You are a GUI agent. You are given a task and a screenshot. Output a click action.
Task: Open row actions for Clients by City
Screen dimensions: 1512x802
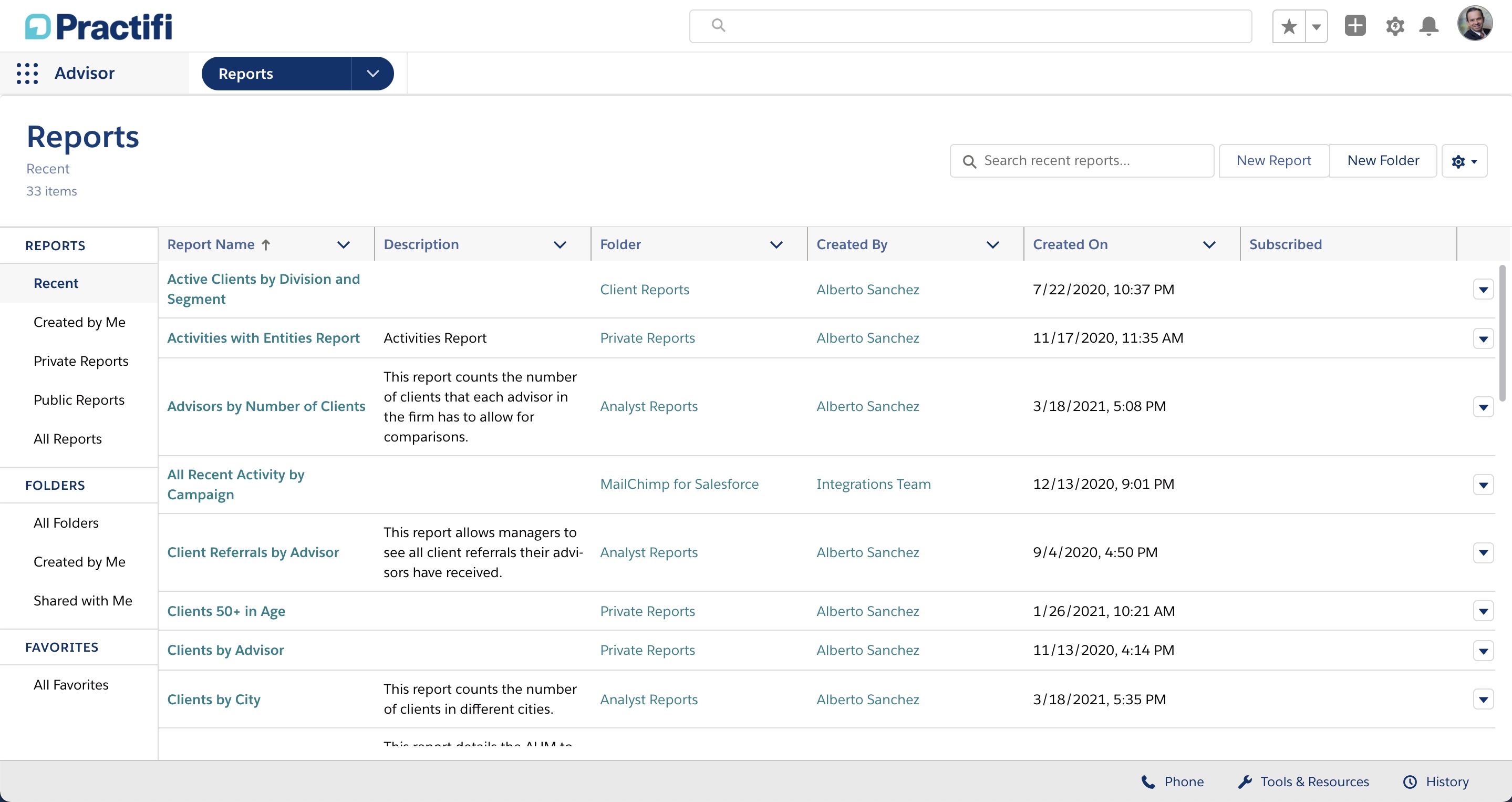(x=1483, y=698)
